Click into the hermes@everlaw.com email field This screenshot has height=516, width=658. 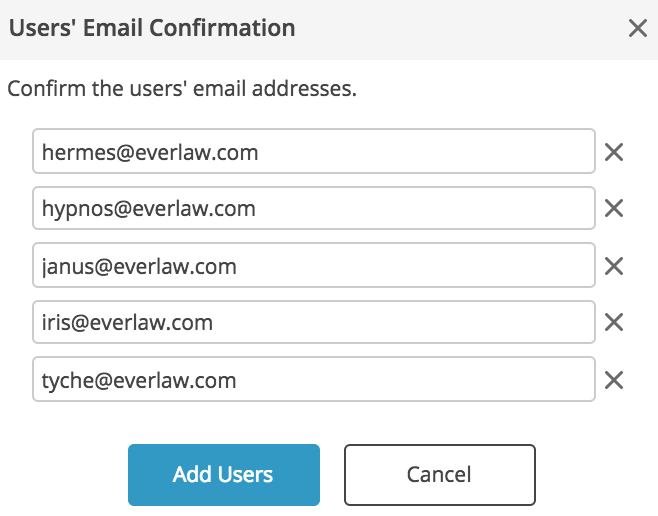click(x=314, y=151)
